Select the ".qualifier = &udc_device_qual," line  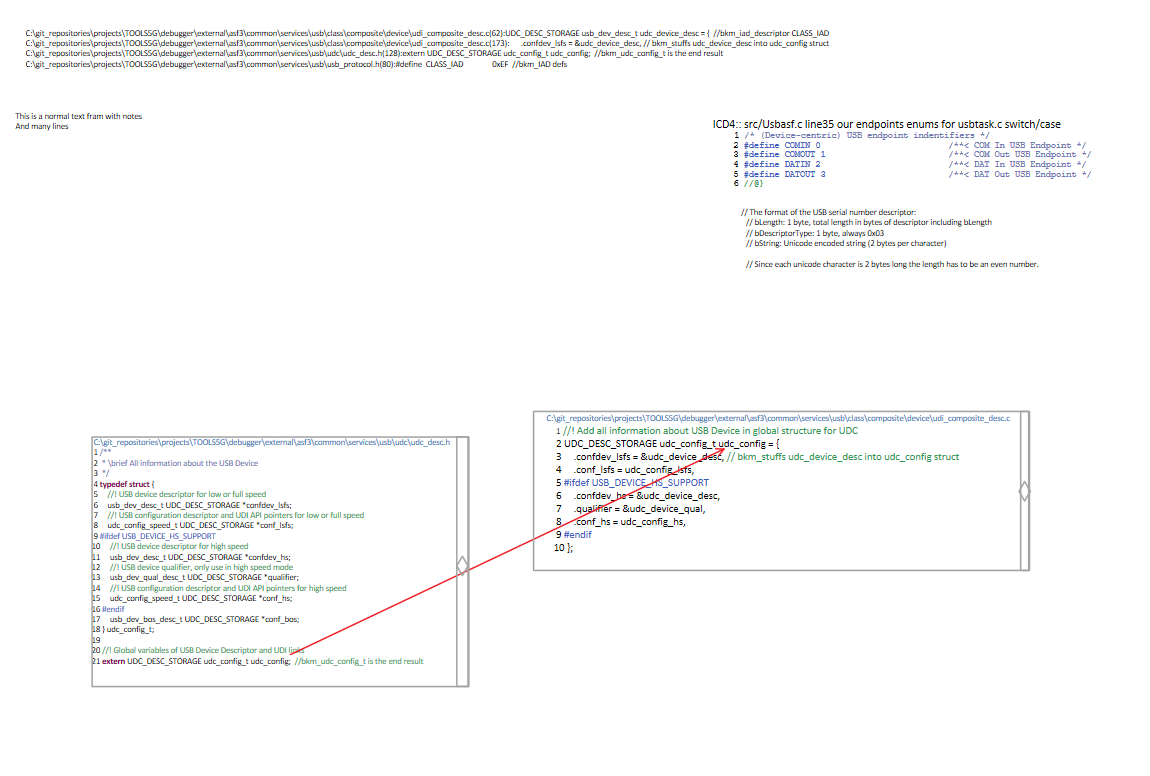[638, 508]
